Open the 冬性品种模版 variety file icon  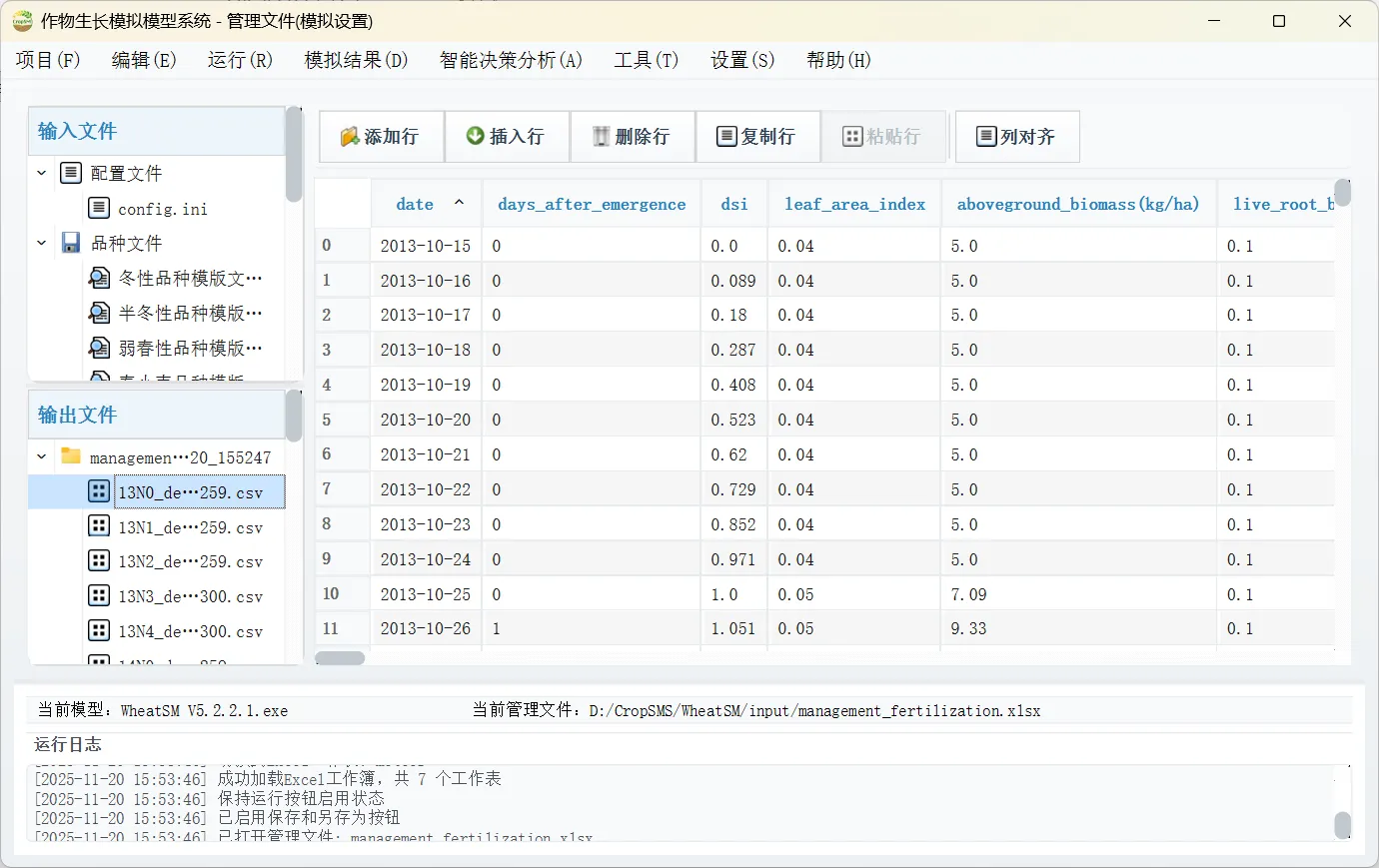click(99, 278)
